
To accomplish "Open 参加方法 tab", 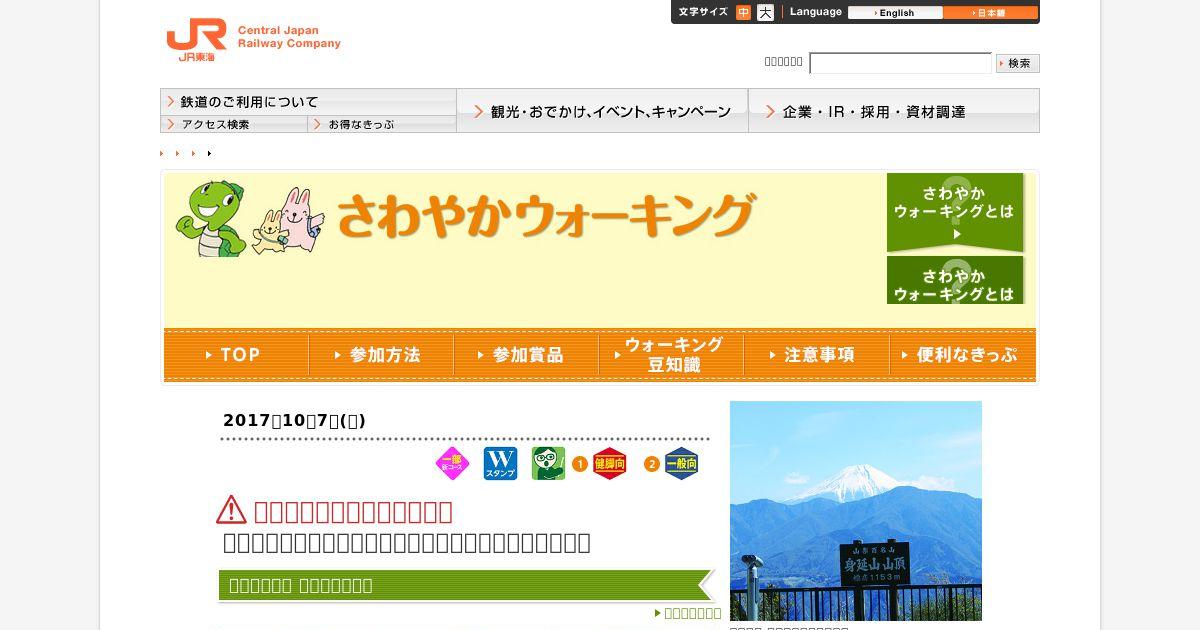I will [381, 355].
